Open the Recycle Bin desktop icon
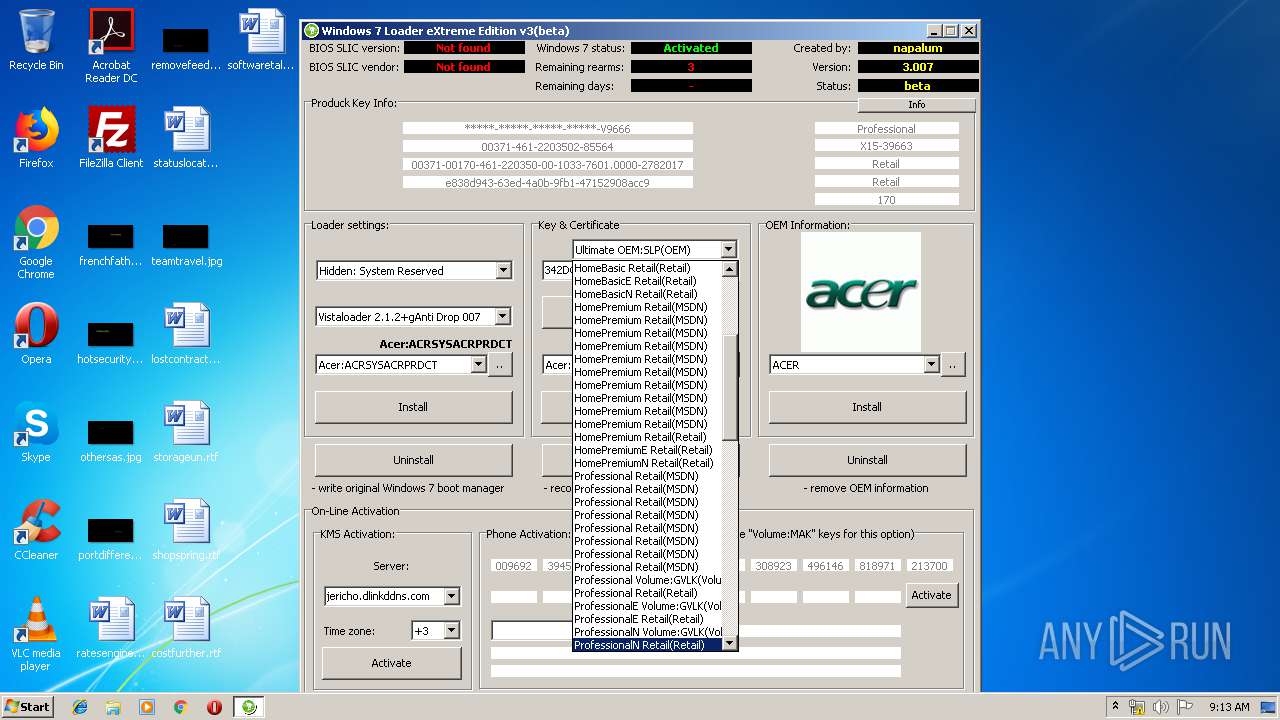This screenshot has width=1280, height=720. pos(36,40)
